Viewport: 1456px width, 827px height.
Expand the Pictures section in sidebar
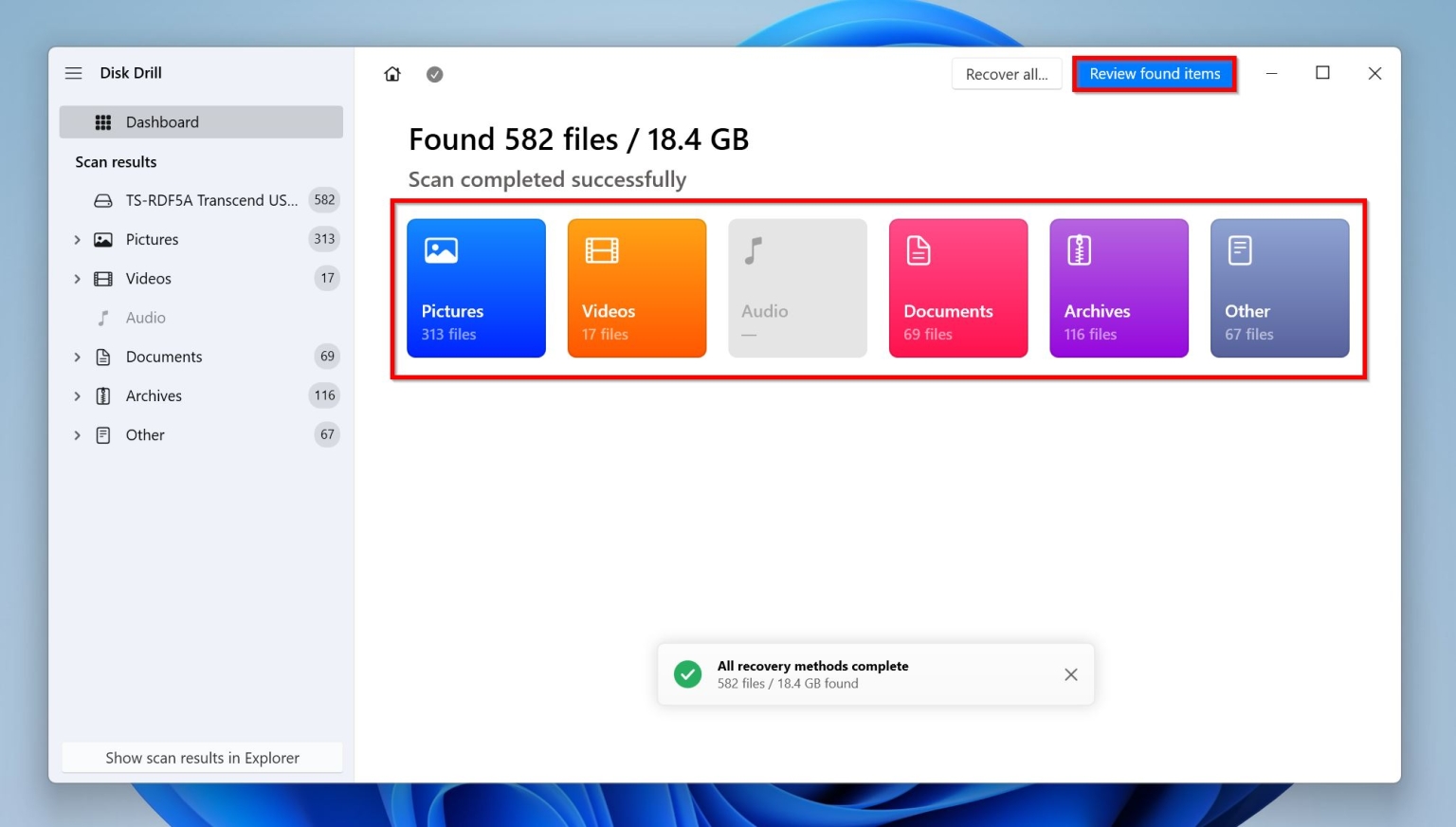coord(78,239)
